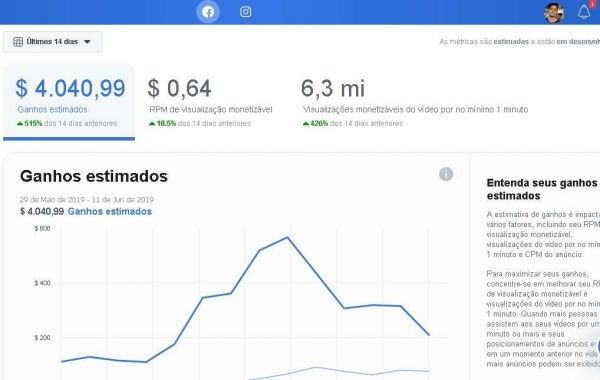This screenshot has width=600, height=380.
Task: Click the $ 0,64 RPM value
Action: coord(179,88)
